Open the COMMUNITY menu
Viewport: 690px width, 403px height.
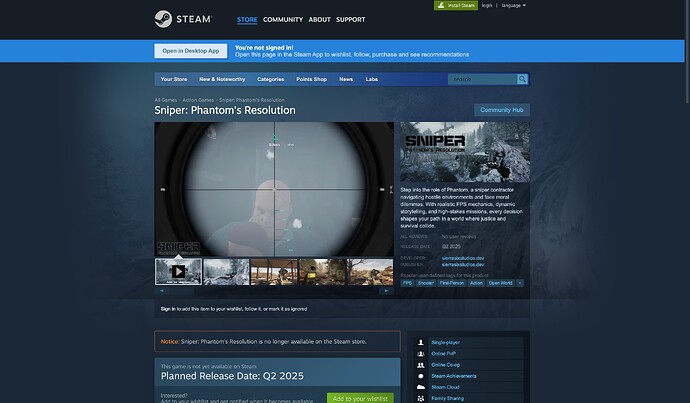tap(283, 19)
